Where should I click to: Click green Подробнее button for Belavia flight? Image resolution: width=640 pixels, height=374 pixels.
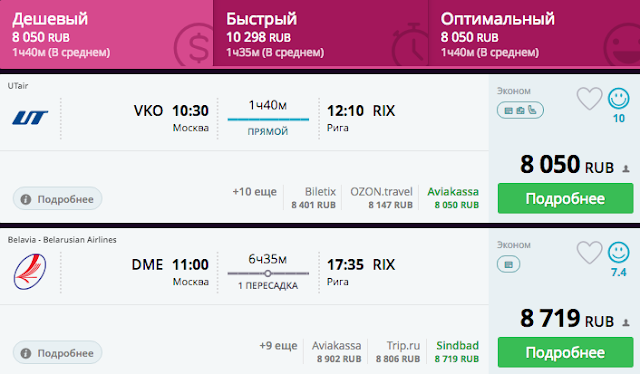565,352
